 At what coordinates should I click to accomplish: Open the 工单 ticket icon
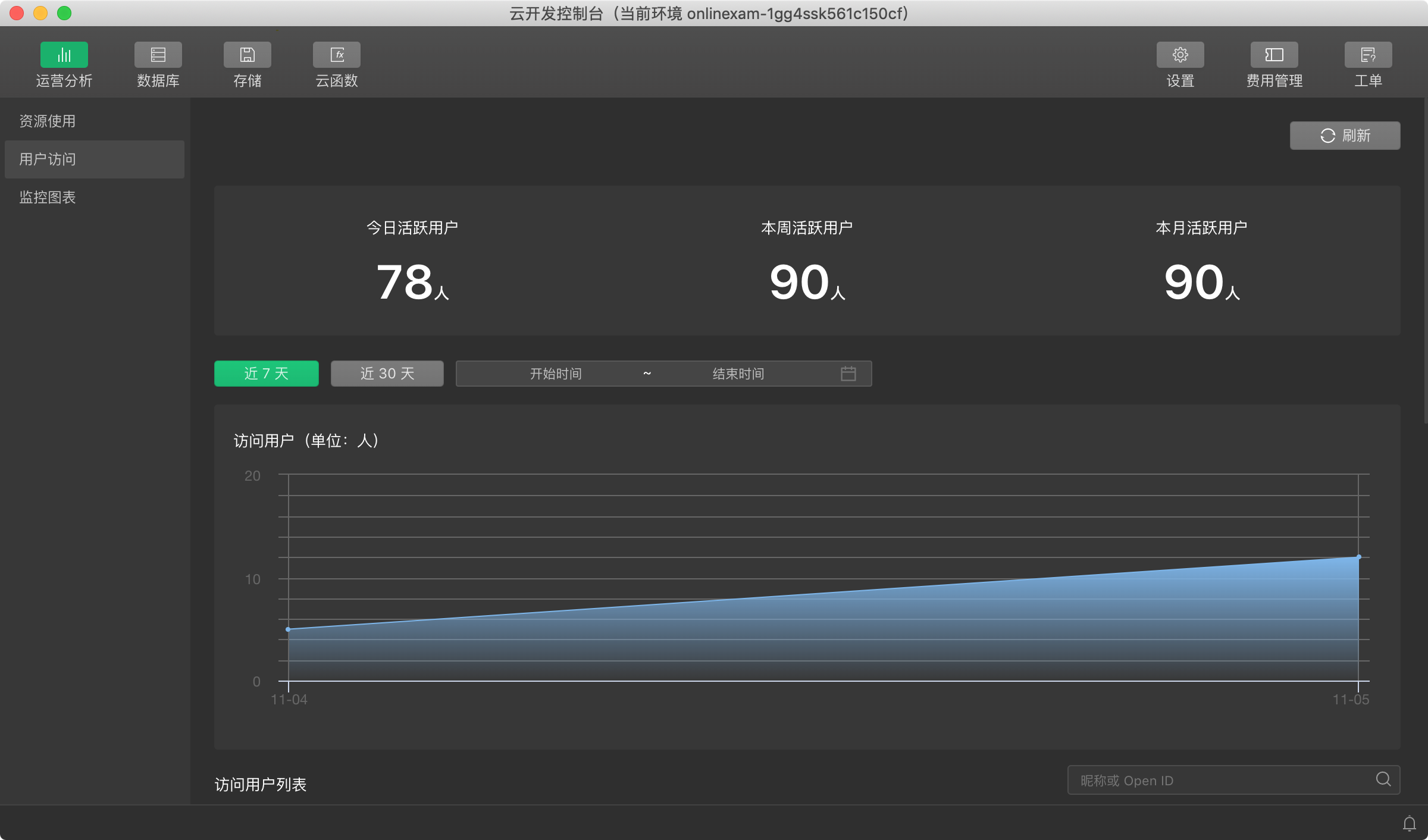pyautogui.click(x=1368, y=55)
